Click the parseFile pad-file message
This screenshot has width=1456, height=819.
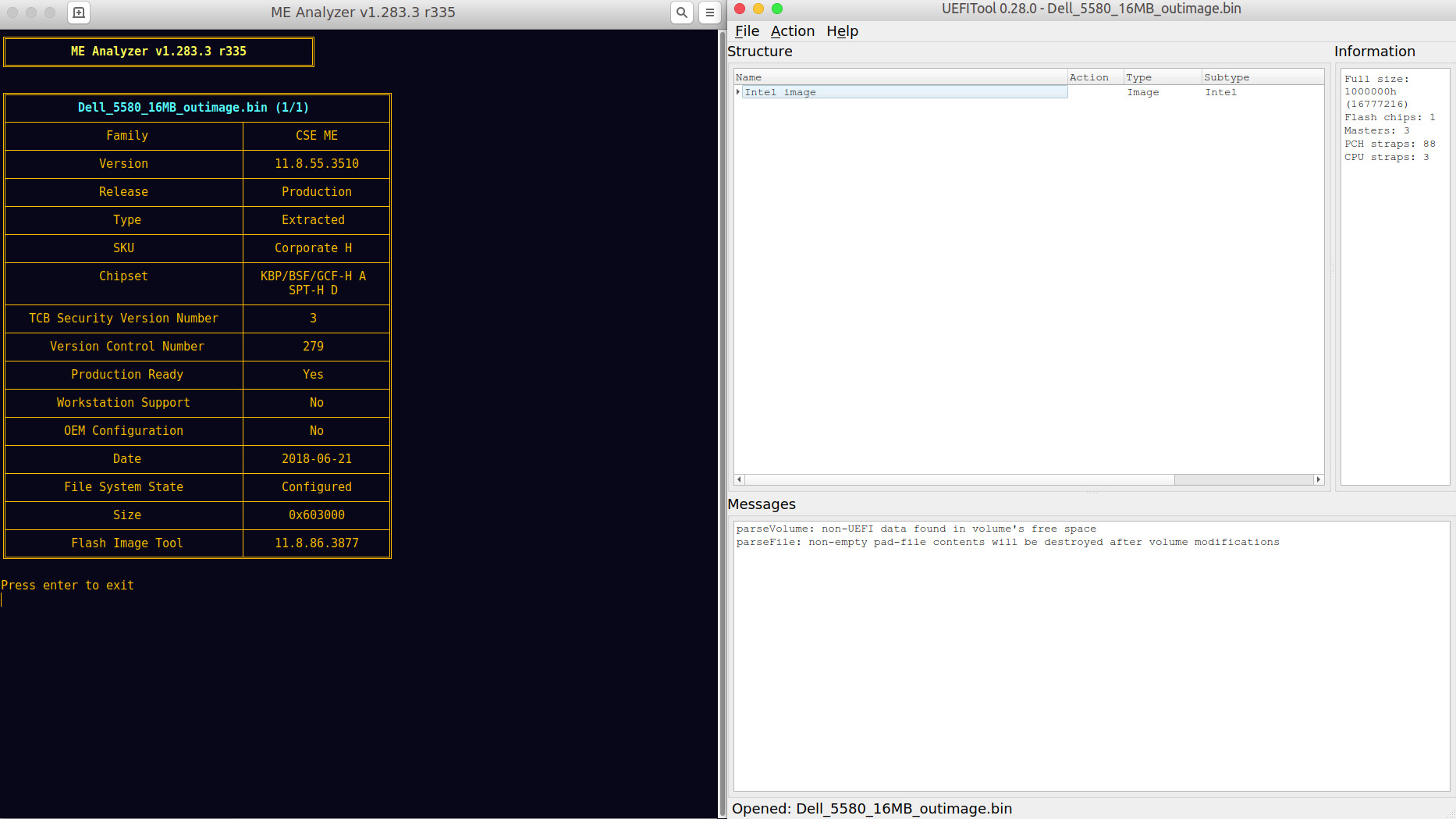pos(1008,543)
